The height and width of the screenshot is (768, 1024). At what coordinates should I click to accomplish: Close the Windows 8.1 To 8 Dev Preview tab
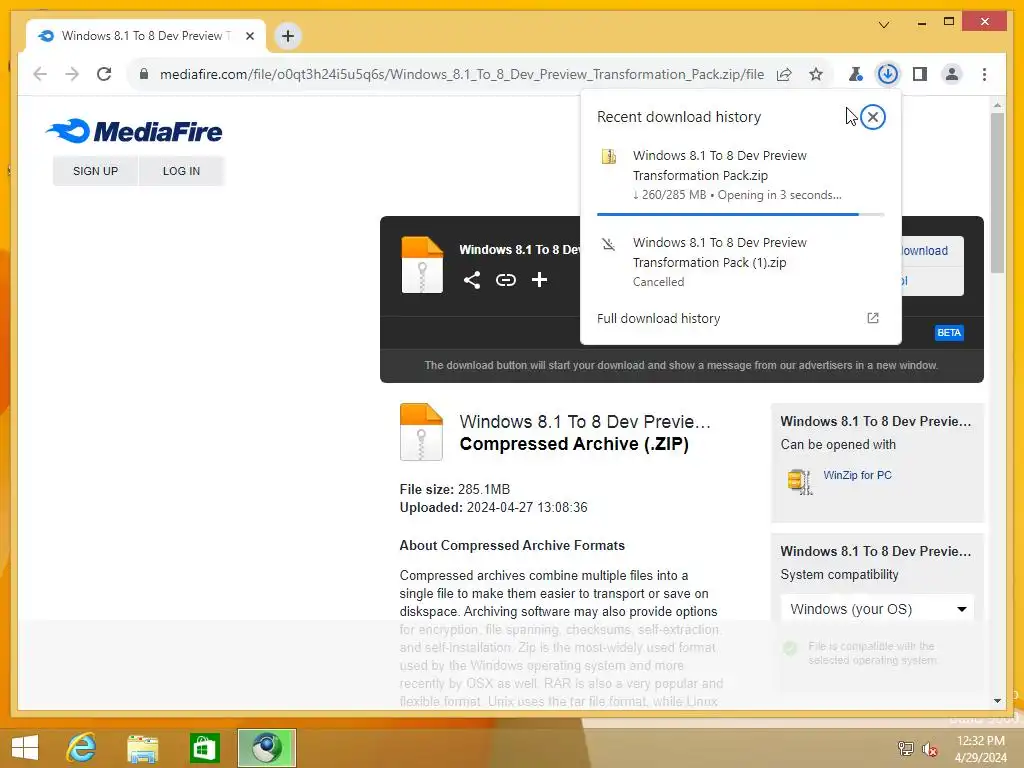tap(250, 36)
